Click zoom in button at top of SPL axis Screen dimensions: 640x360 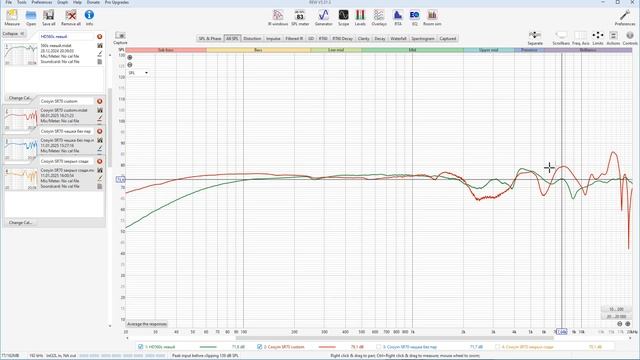tap(130, 58)
